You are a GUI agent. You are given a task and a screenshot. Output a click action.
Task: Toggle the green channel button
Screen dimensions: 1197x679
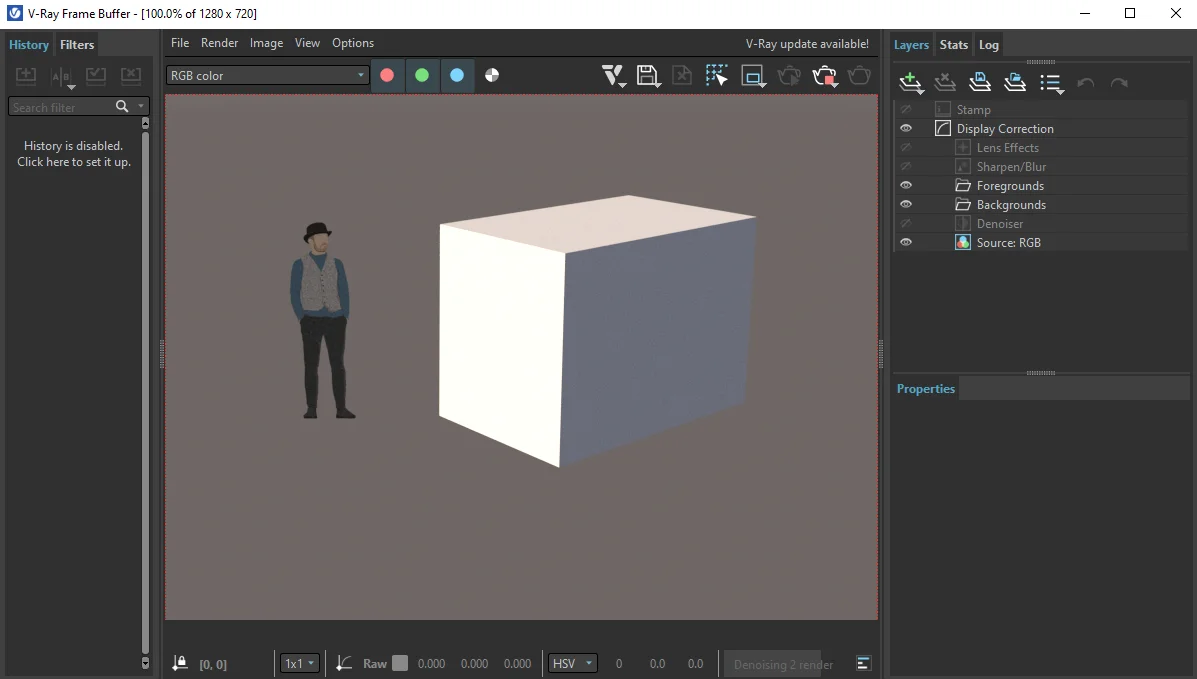tap(422, 75)
